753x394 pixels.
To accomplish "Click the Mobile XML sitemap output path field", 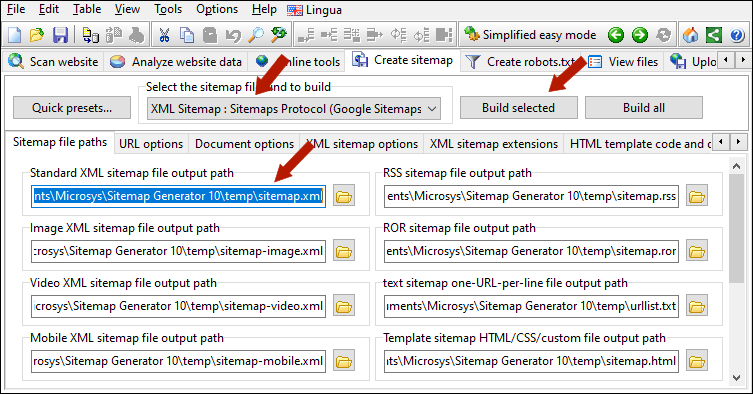I will [178, 361].
